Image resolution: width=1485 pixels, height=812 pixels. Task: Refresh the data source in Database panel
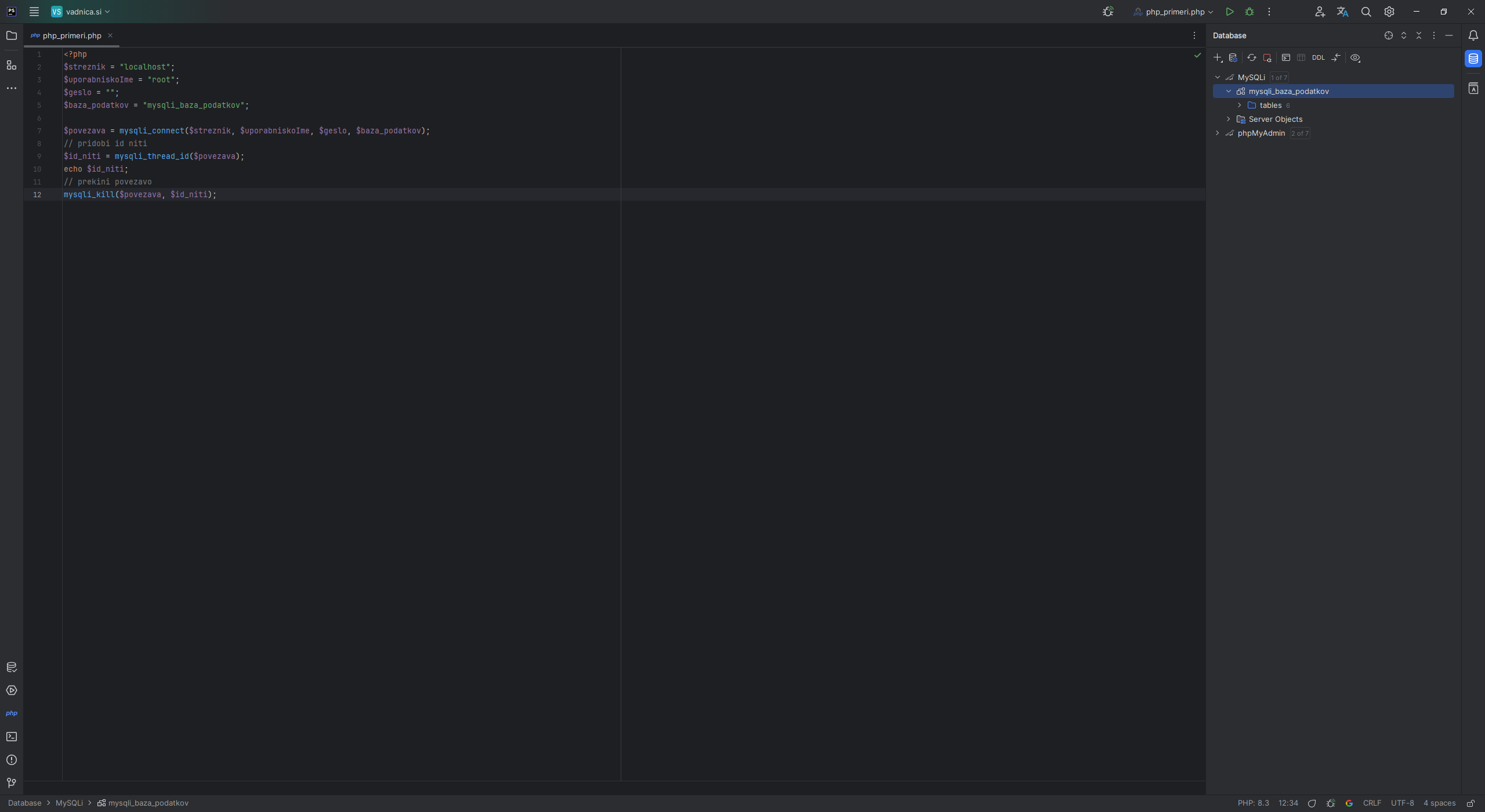pyautogui.click(x=1251, y=57)
